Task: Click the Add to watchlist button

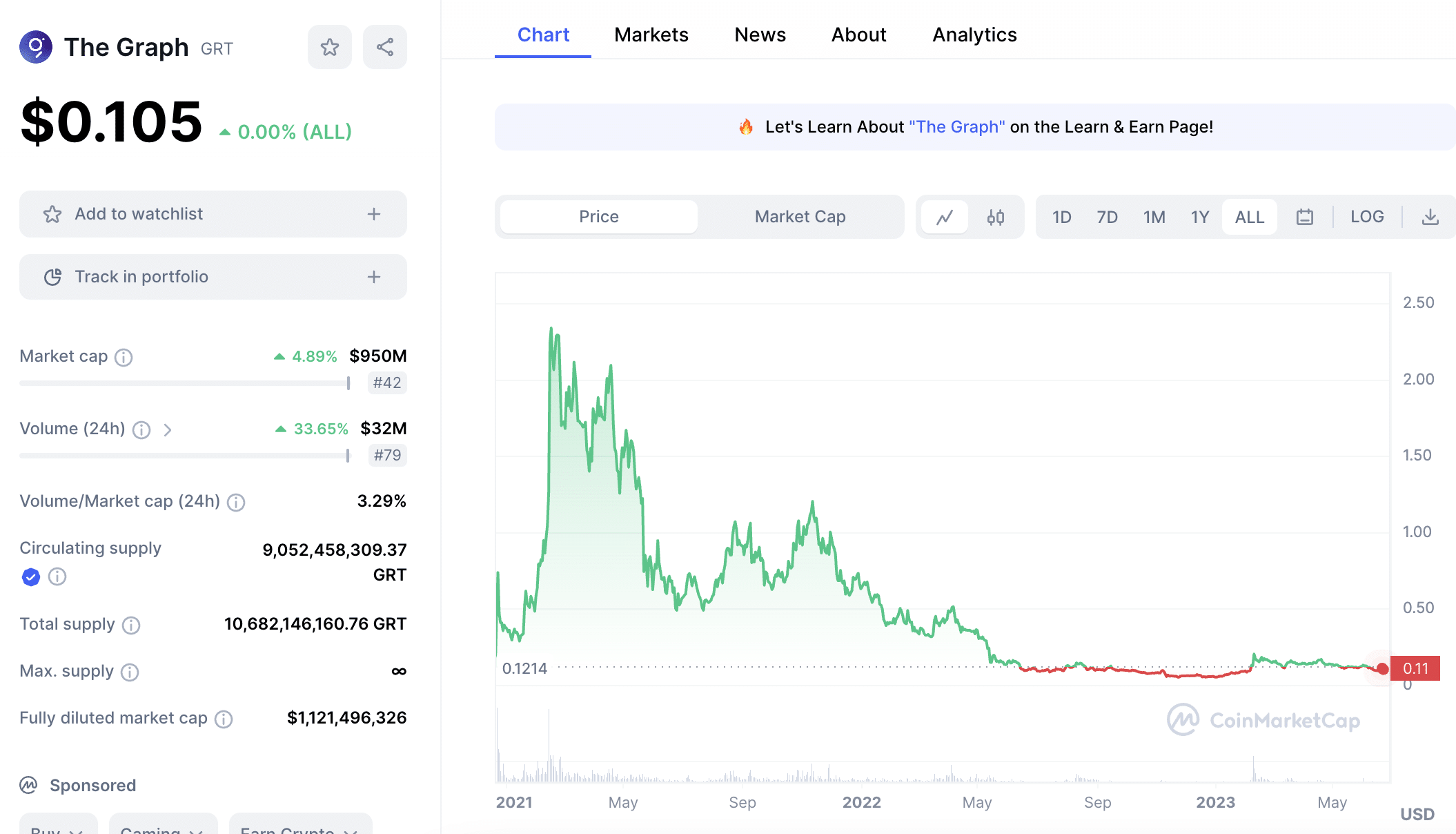Action: [213, 214]
